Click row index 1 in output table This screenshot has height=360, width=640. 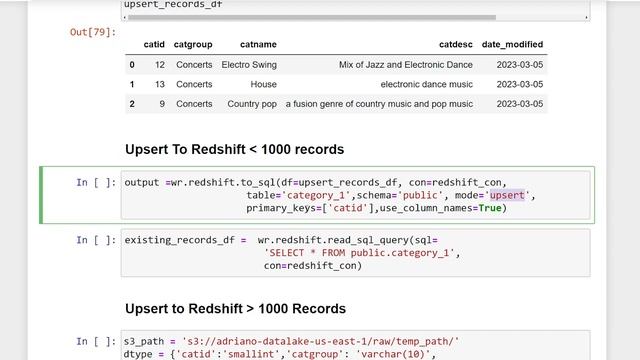pyautogui.click(x=132, y=84)
